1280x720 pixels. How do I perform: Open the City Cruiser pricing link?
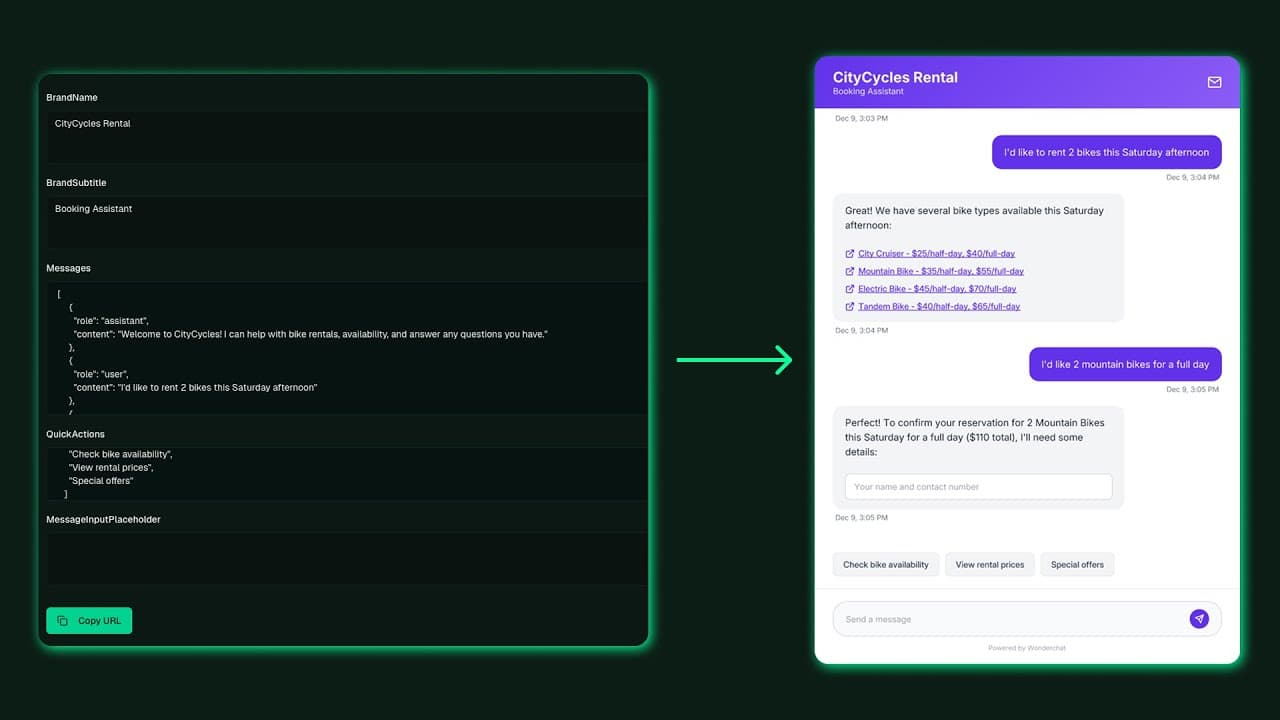coord(936,254)
